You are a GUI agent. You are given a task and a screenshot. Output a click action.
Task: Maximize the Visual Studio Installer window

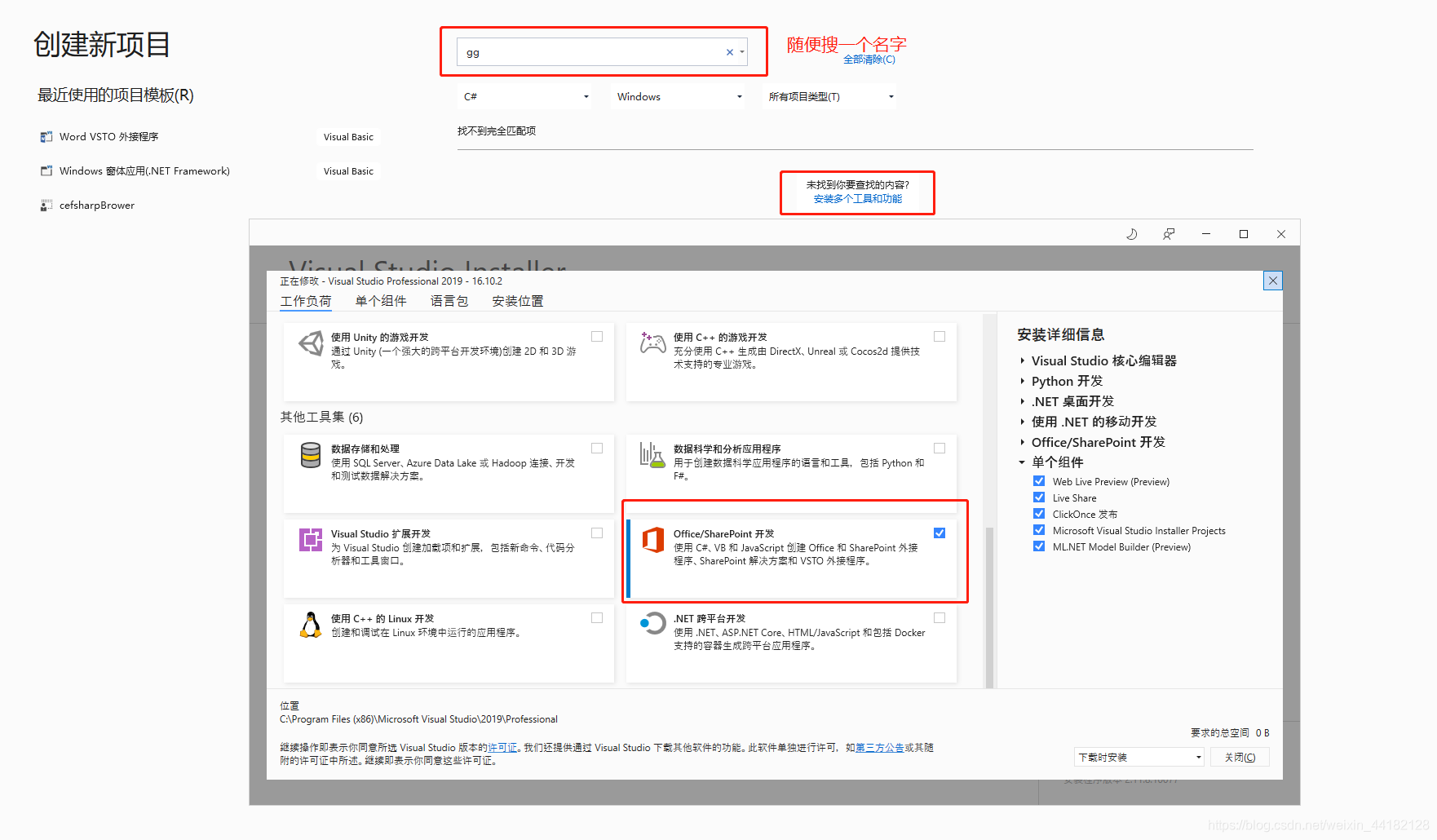coord(1244,234)
